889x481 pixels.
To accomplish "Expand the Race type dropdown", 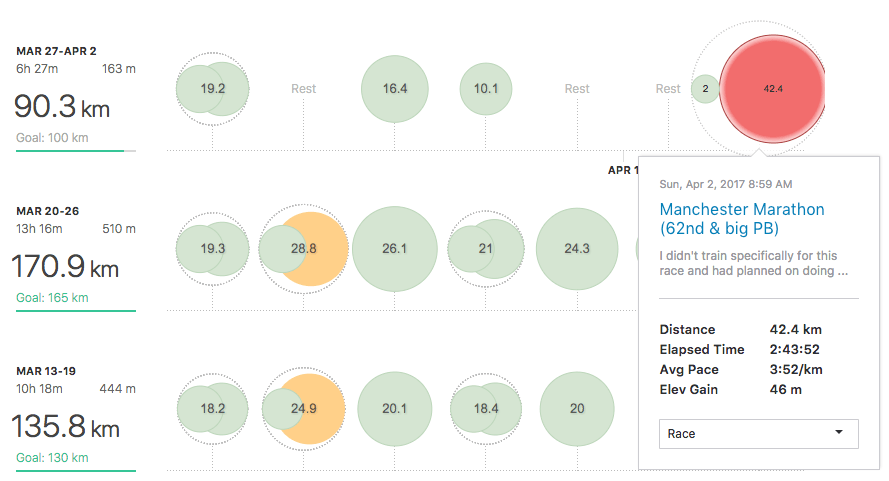I will (x=759, y=434).
